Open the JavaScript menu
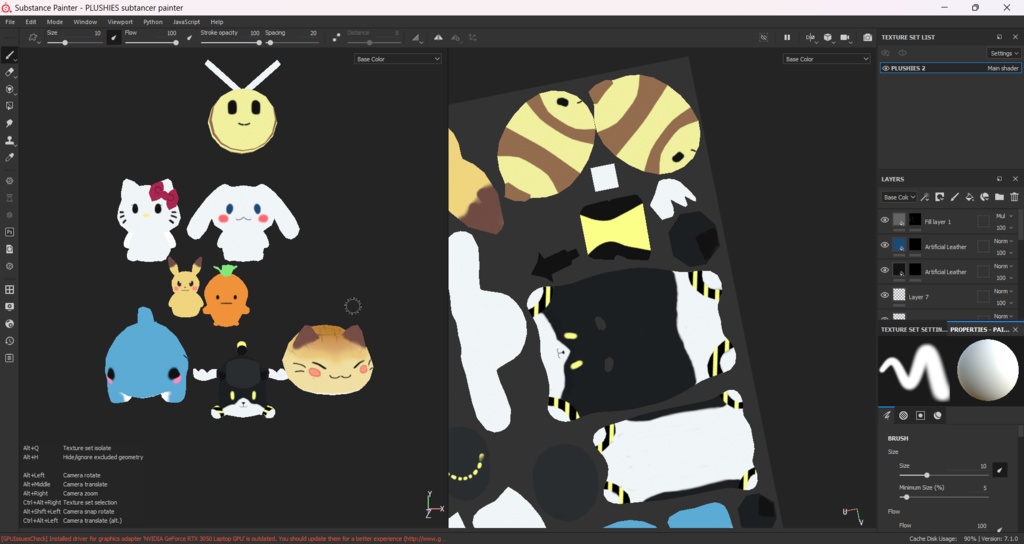 coord(186,22)
